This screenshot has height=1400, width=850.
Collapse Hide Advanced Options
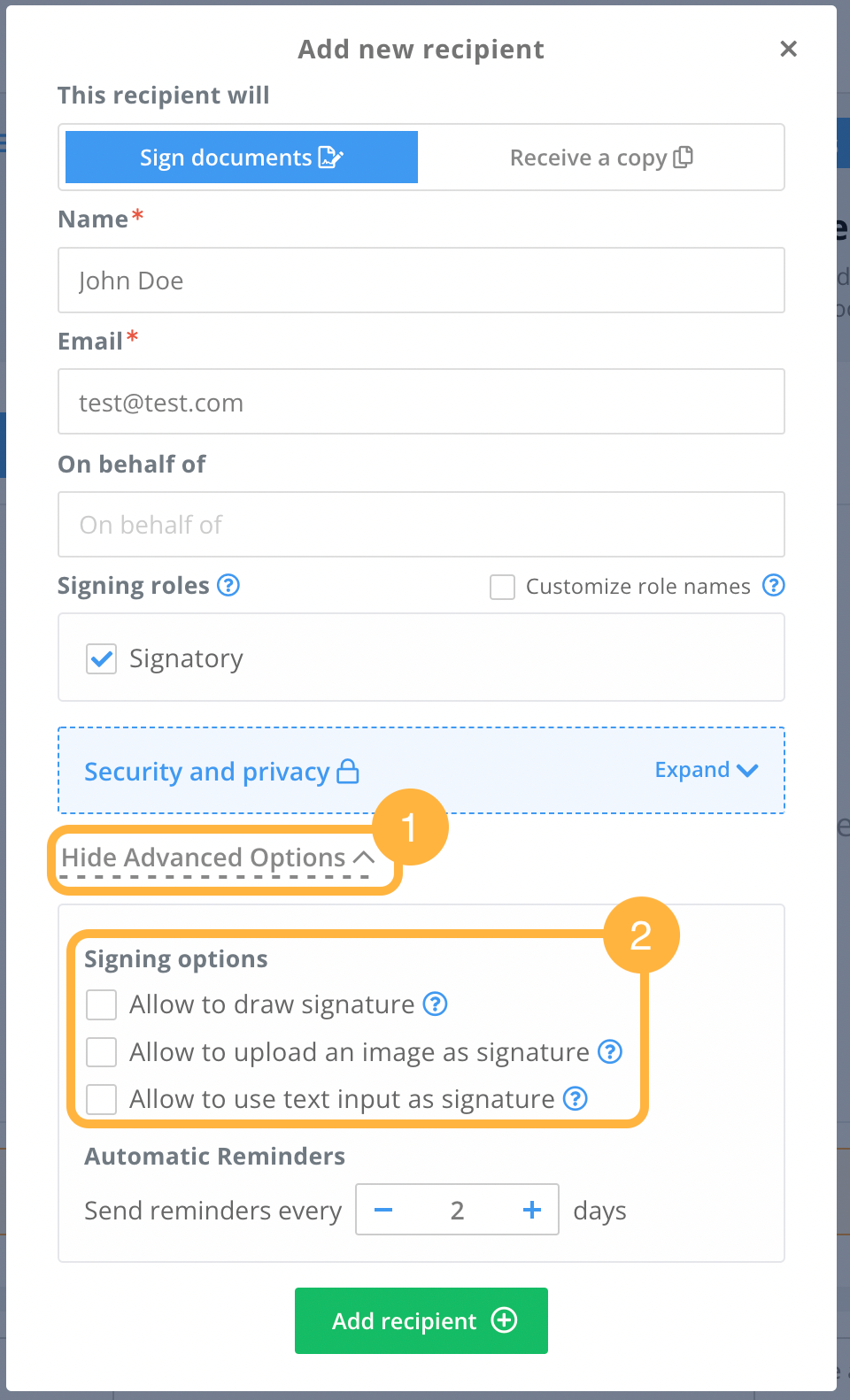[218, 858]
